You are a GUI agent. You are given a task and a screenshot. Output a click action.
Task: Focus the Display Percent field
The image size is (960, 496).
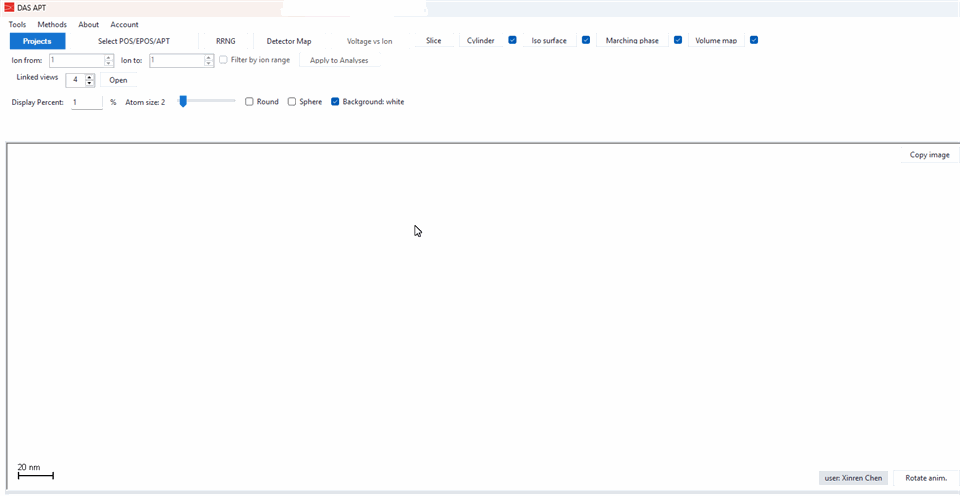[x=86, y=102]
